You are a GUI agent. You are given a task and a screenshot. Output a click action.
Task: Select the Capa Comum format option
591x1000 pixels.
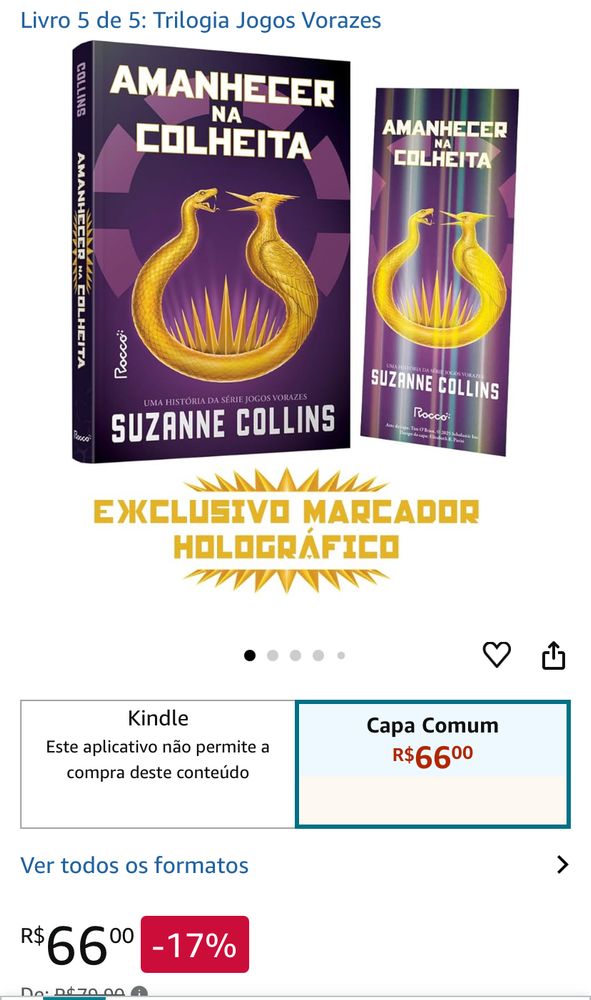click(433, 764)
